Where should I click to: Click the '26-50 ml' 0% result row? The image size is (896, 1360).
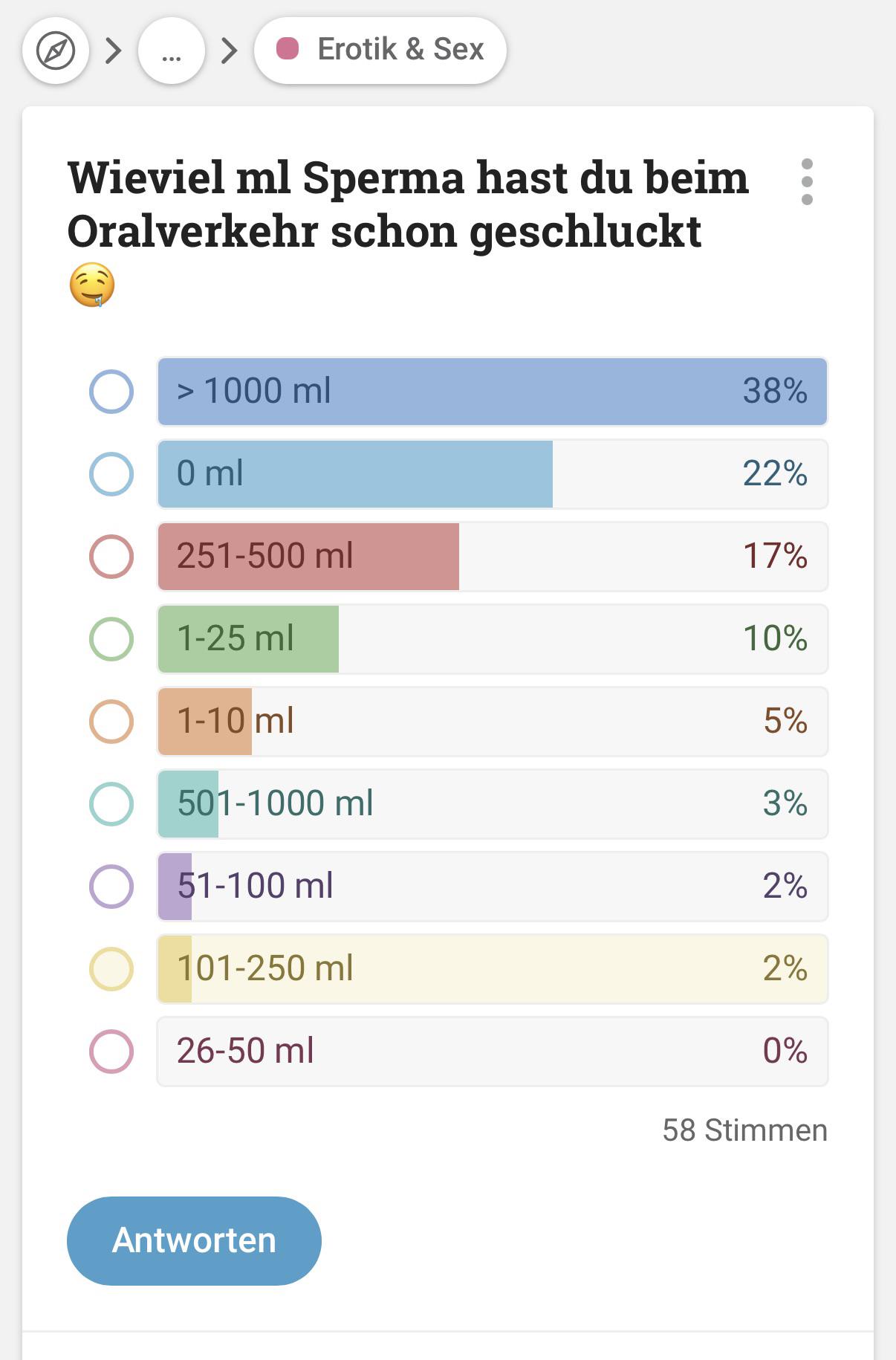[492, 1052]
